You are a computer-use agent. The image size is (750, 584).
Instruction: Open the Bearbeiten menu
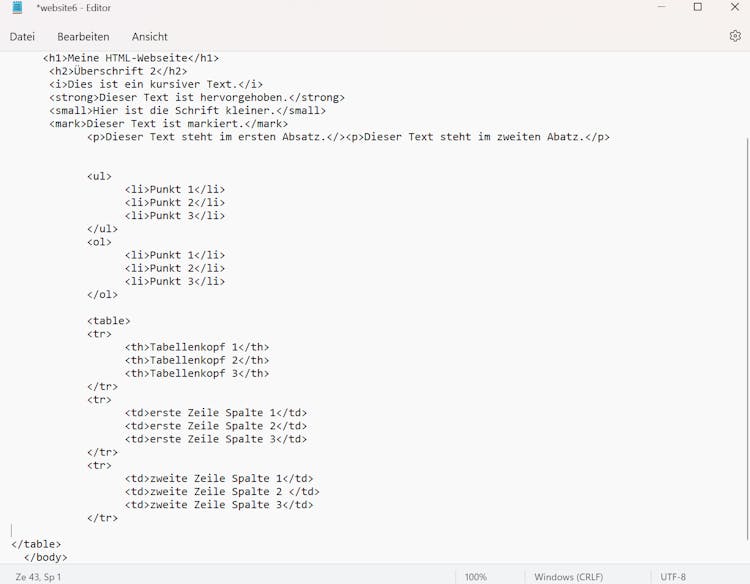point(83,37)
